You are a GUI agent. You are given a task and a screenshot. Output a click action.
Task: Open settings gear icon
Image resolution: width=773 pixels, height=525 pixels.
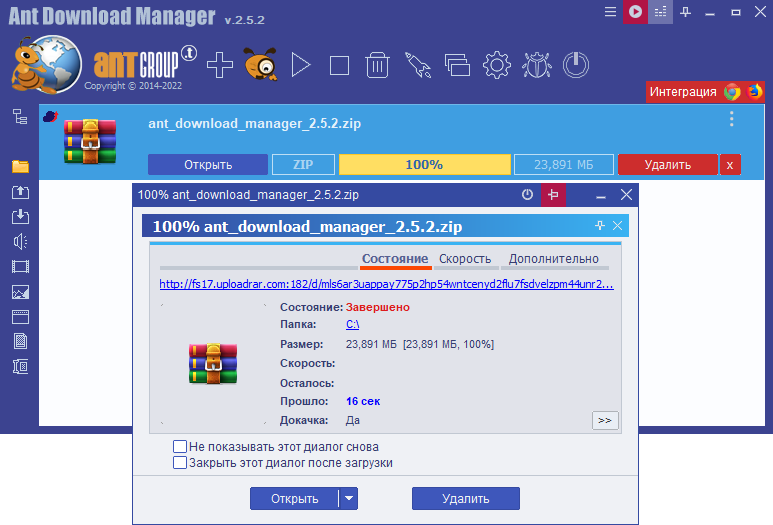[x=496, y=65]
